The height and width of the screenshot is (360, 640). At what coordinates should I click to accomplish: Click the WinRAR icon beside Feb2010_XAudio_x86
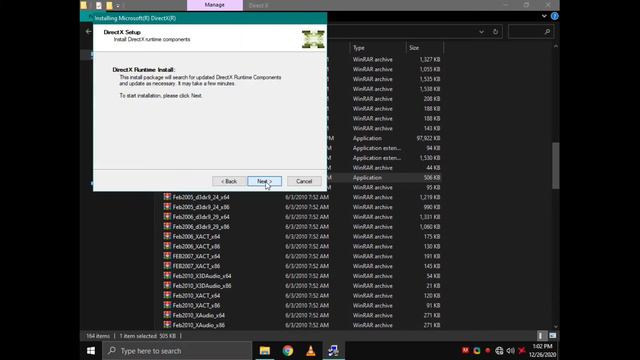167,324
